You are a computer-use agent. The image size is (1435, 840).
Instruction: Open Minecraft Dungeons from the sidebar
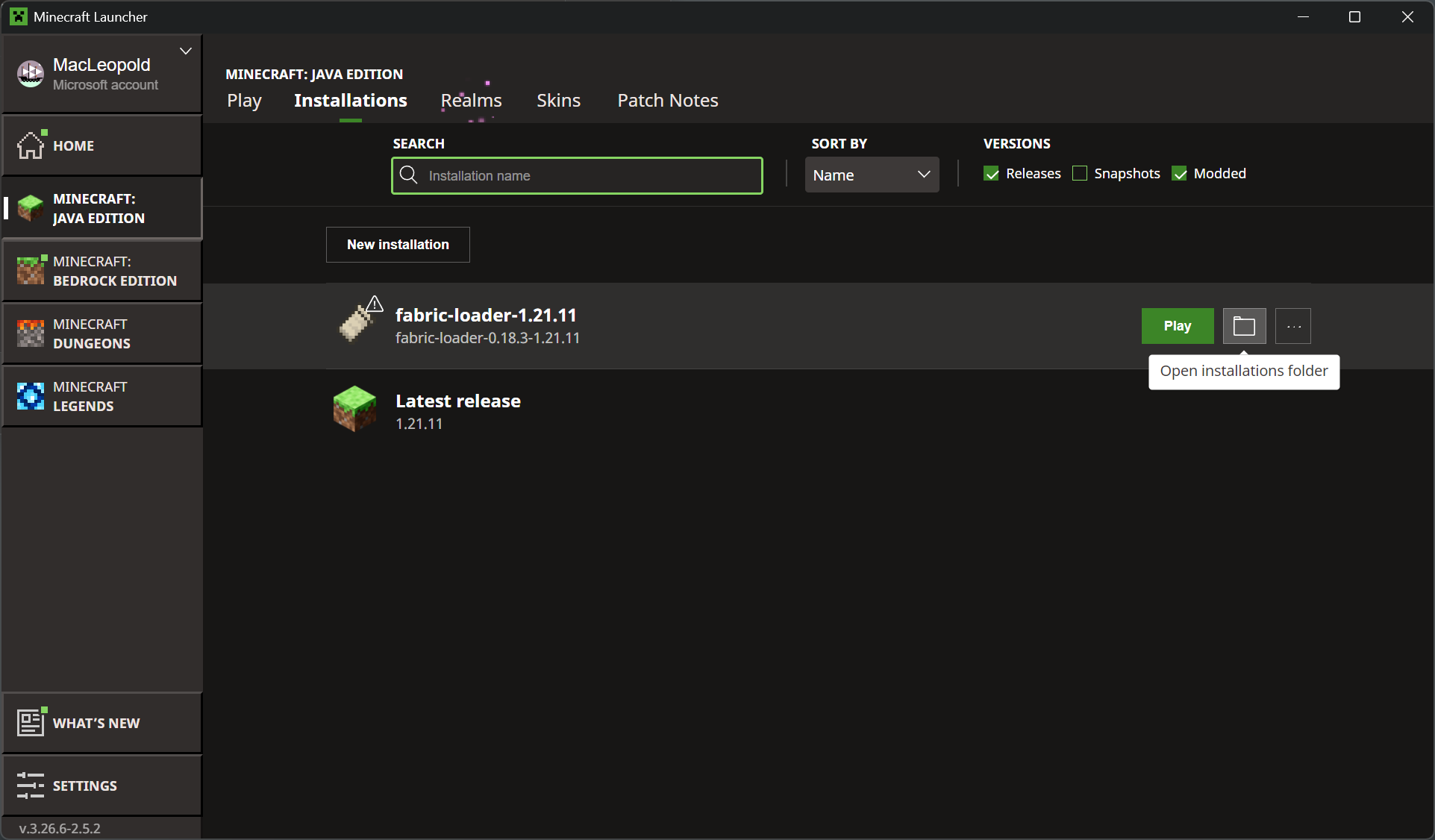(x=30, y=333)
